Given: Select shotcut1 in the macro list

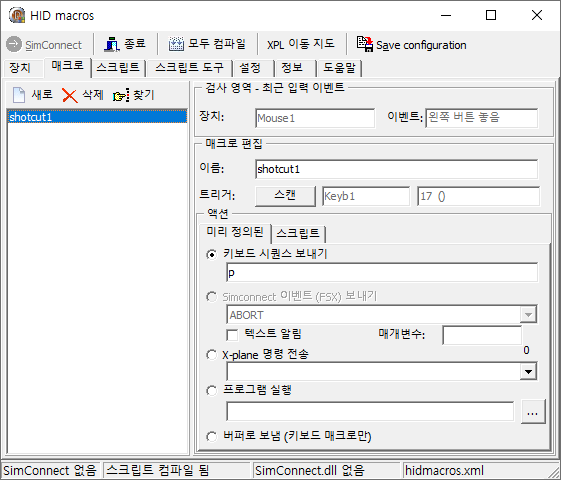Looking at the screenshot, I should (x=97, y=117).
